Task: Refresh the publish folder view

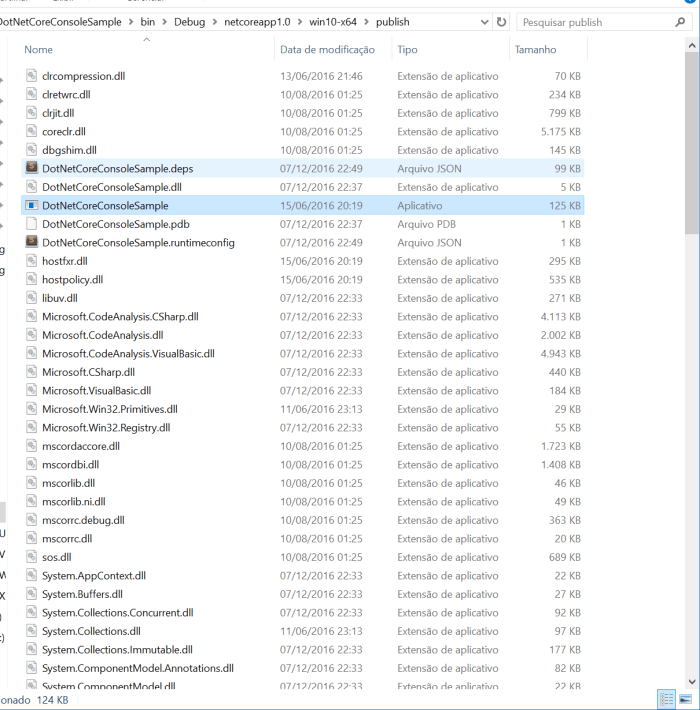Action: tap(501, 22)
